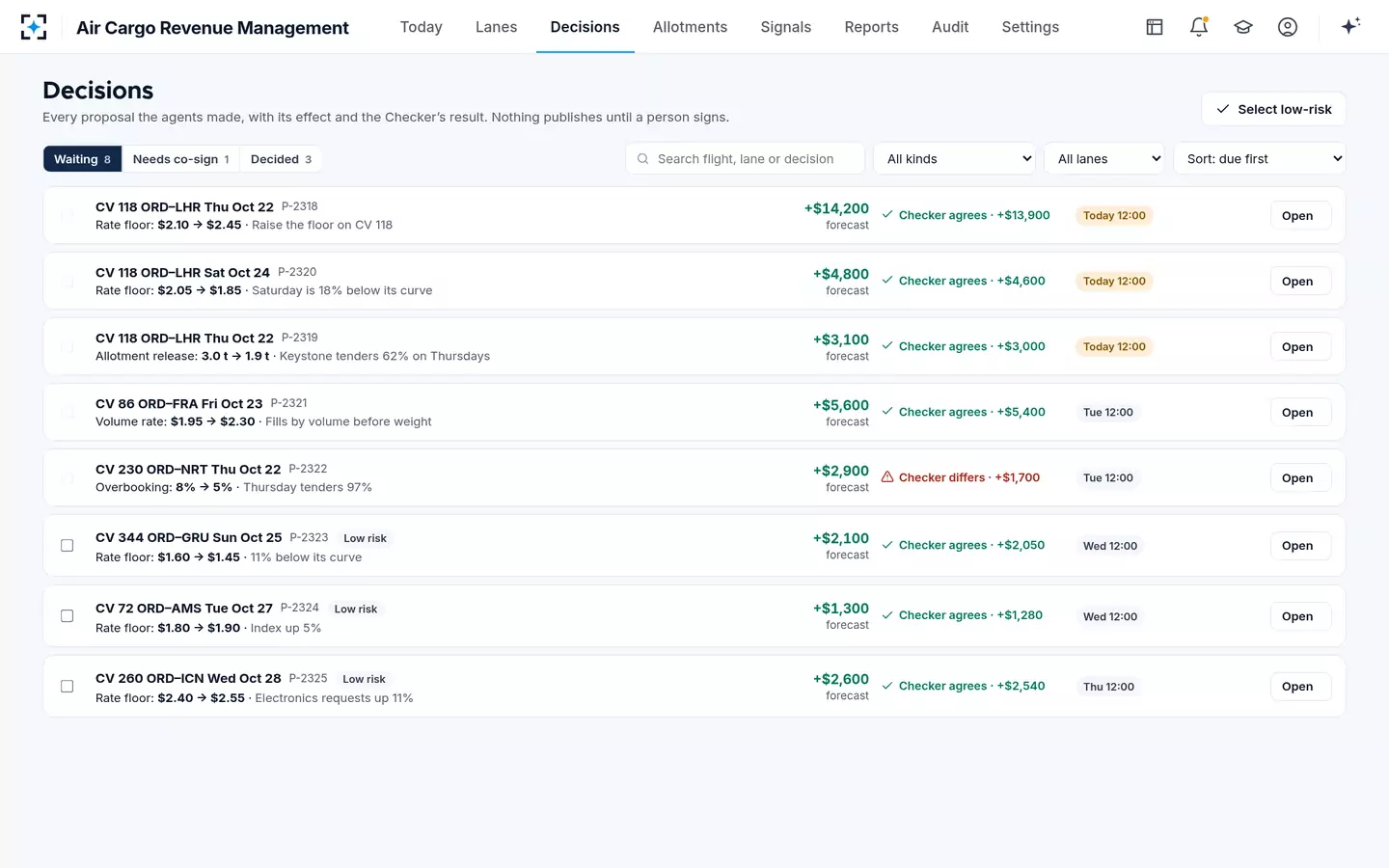Show the Needs co-sign list
Viewport: 1389px width, 868px height.
point(180,159)
